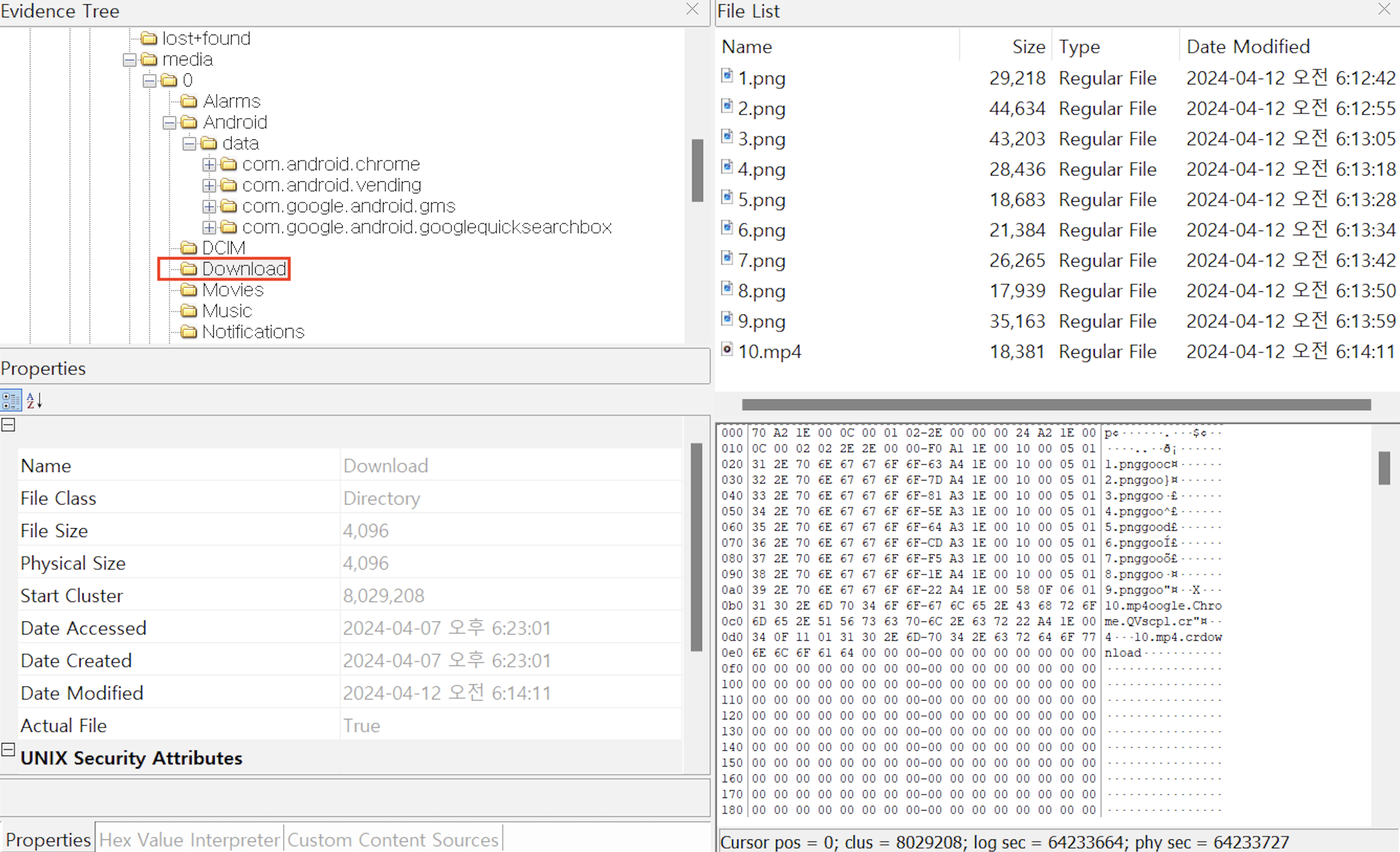Click the alphabetical sort icon in Properties
The width and height of the screenshot is (1400, 852).
34,400
